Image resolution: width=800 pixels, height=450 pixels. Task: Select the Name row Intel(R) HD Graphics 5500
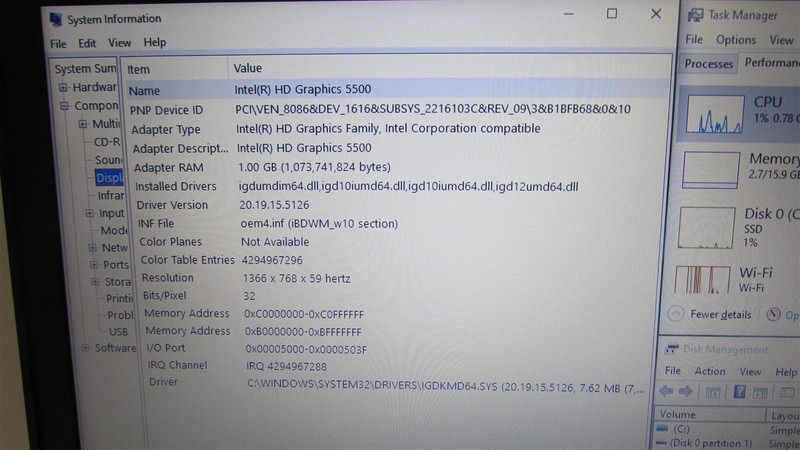click(x=398, y=90)
